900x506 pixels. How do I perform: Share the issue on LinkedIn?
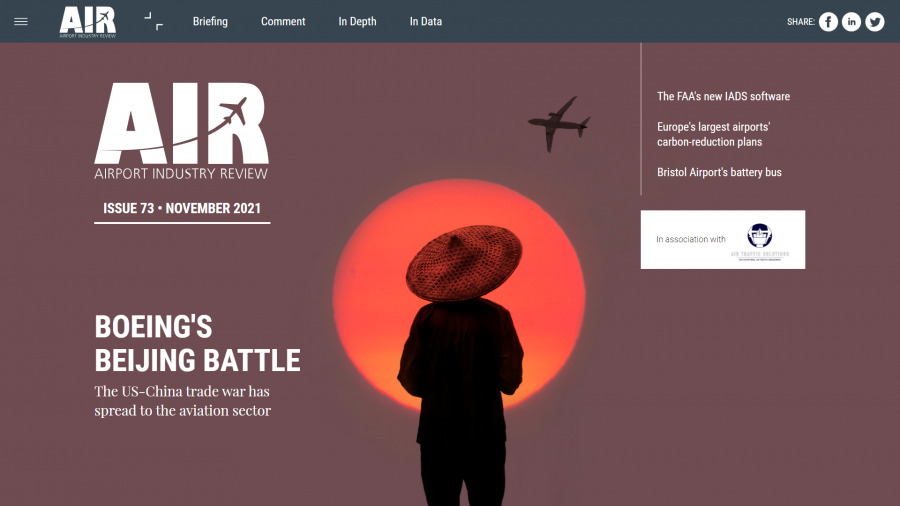[851, 22]
